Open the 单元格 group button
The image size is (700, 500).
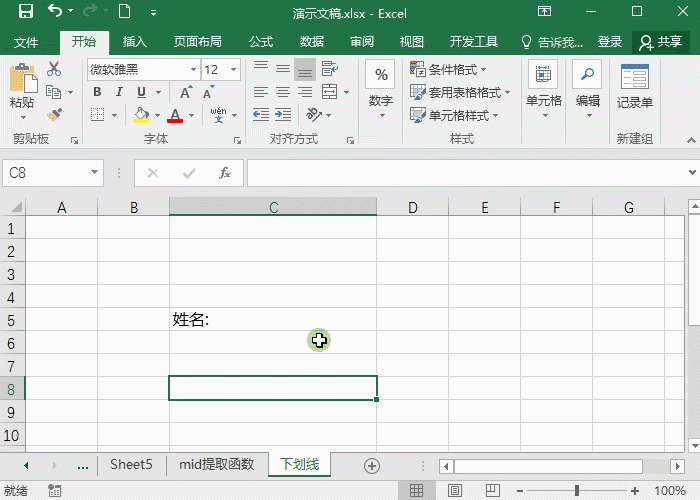click(x=543, y=89)
